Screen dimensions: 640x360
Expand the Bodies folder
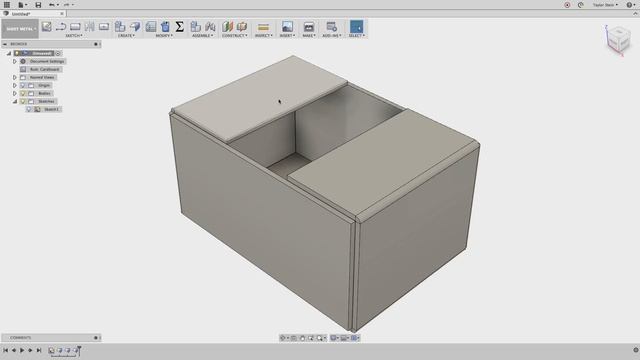(15, 93)
